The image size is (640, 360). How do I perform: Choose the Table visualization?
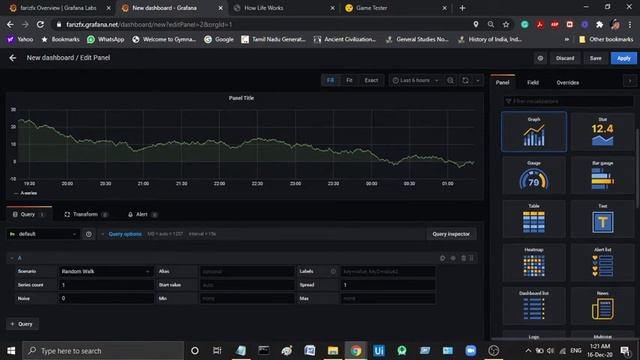pyautogui.click(x=534, y=219)
